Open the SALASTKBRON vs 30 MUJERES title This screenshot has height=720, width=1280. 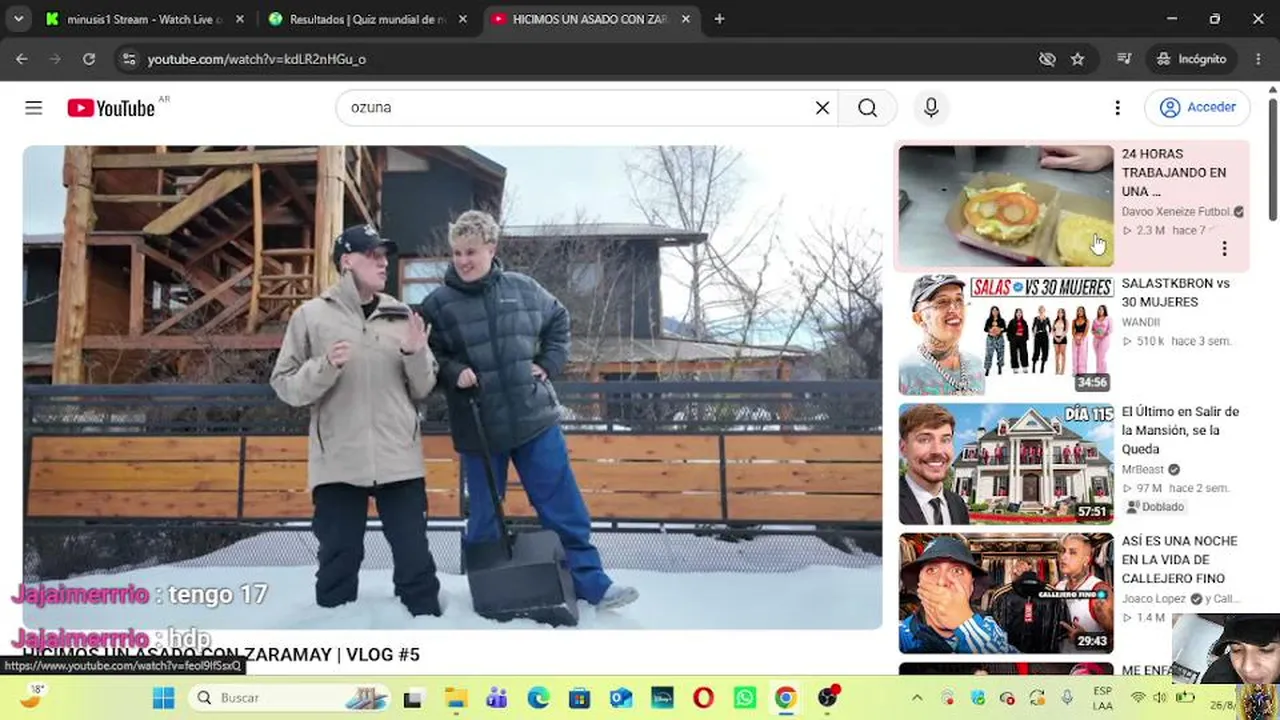point(1175,292)
